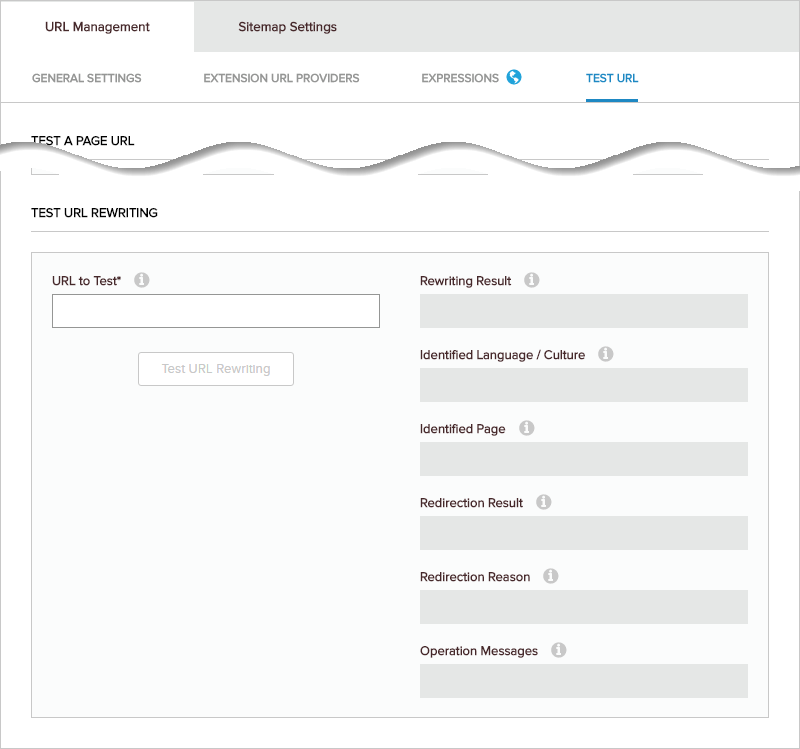Select the URL Management tab
Viewport: 800px width, 749px height.
pos(96,27)
